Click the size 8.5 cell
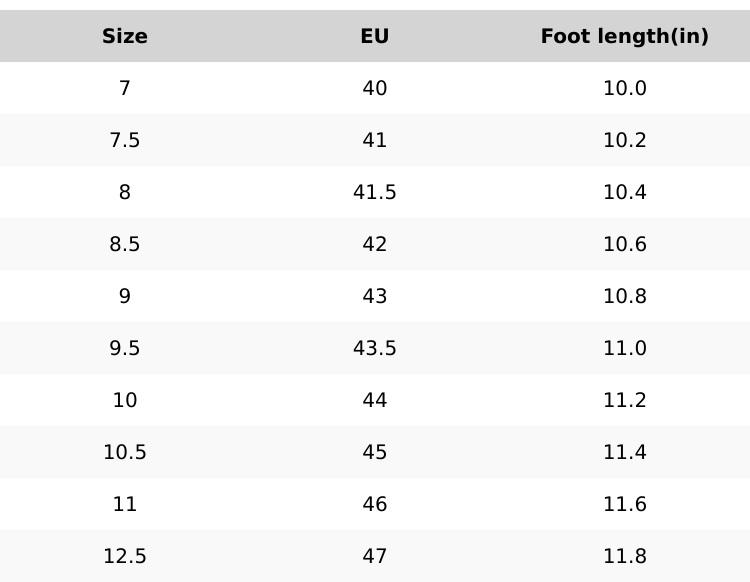Viewport: 750px width, 582px height. pos(125,244)
